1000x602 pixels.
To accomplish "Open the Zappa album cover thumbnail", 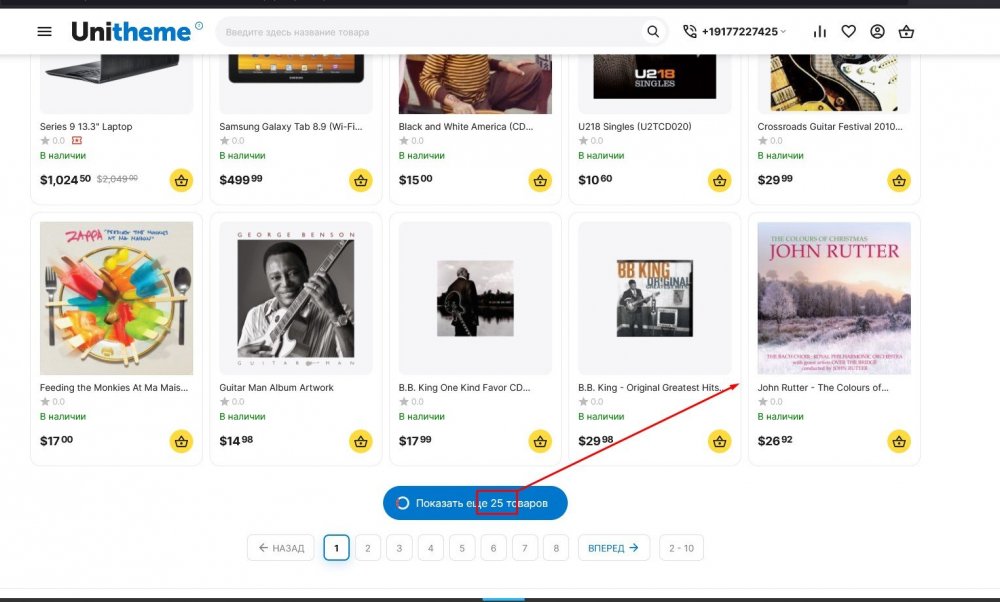I will [x=116, y=298].
